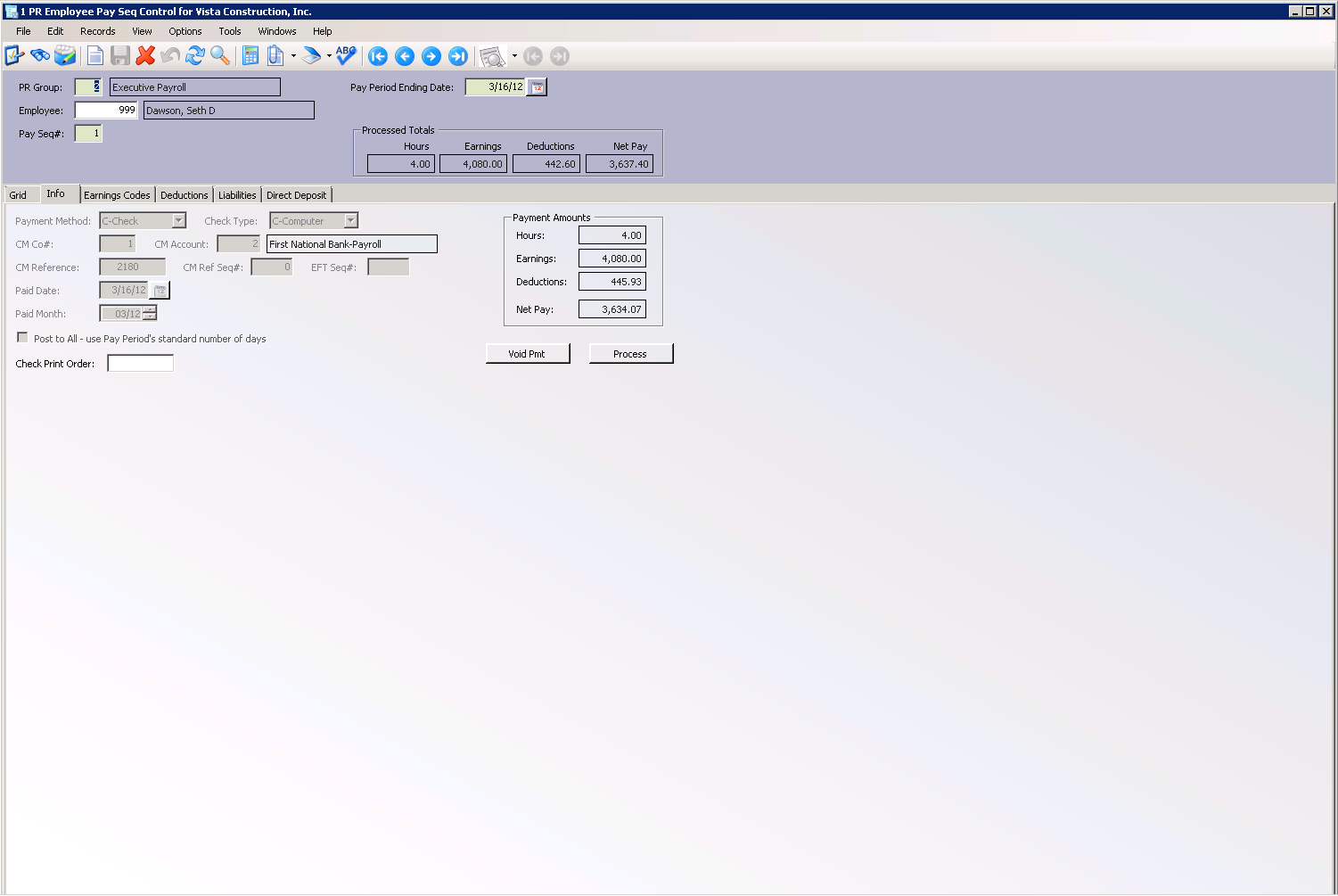Open the Windows menu

[x=277, y=31]
